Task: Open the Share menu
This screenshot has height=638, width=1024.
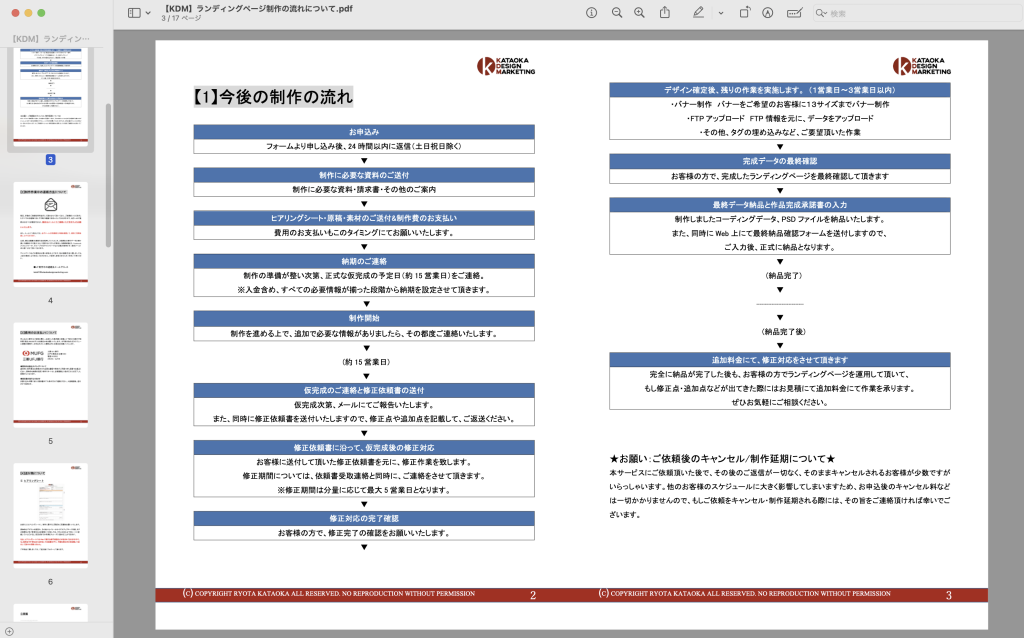Action: pos(665,13)
